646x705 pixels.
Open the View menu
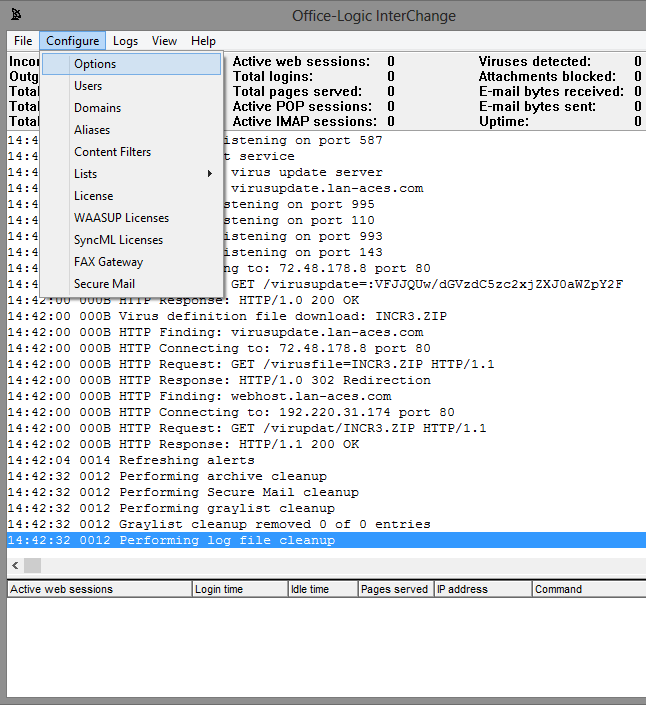(x=164, y=41)
